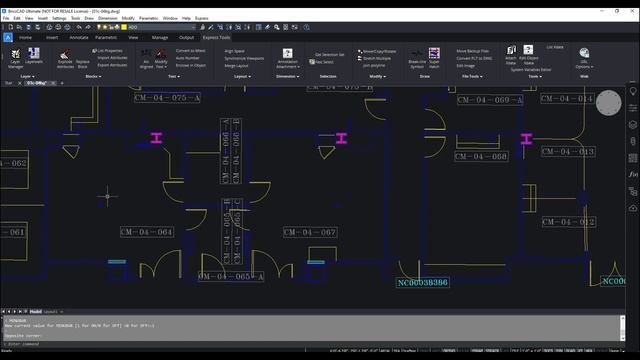
Task: Click the BricsCAD application logo button
Action: pyautogui.click(x=8, y=37)
